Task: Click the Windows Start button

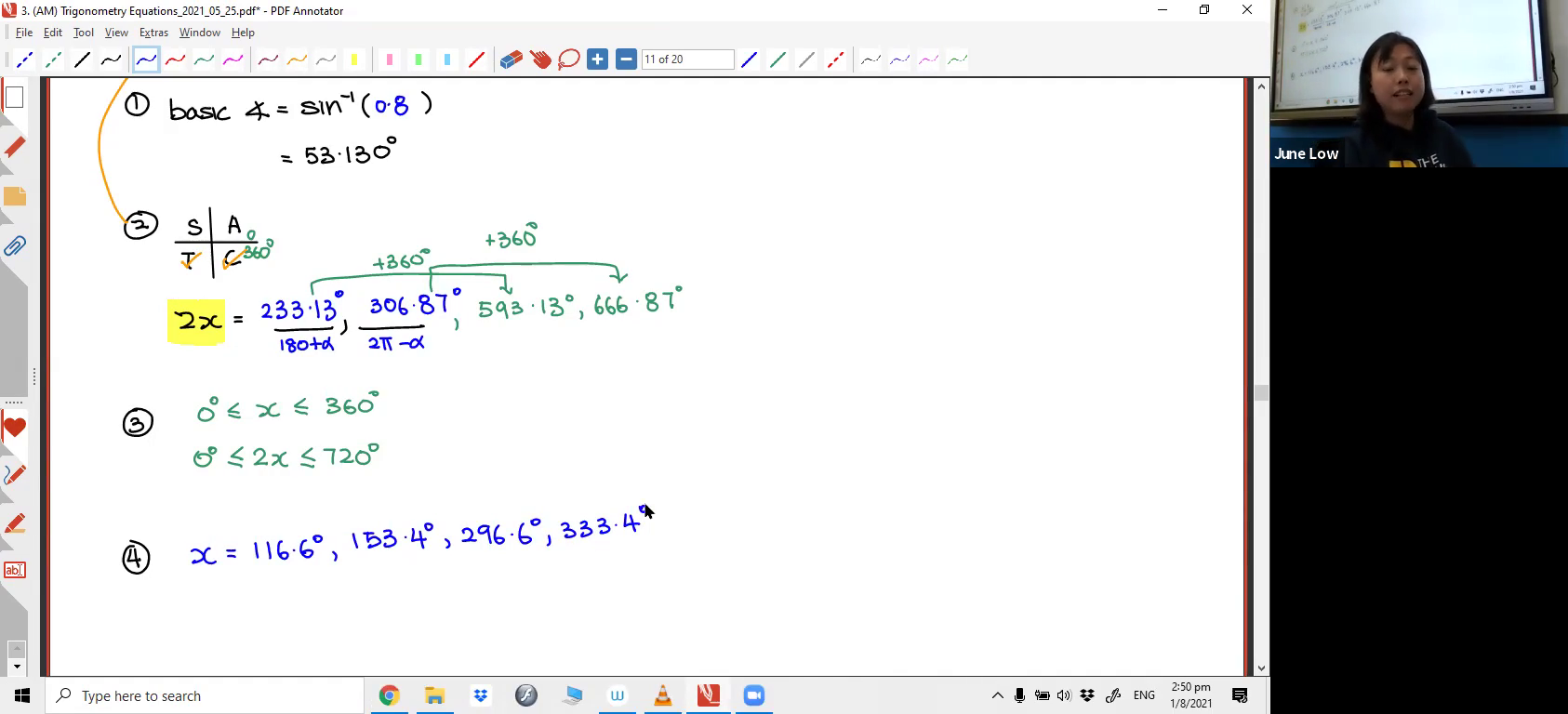Action: (22, 695)
